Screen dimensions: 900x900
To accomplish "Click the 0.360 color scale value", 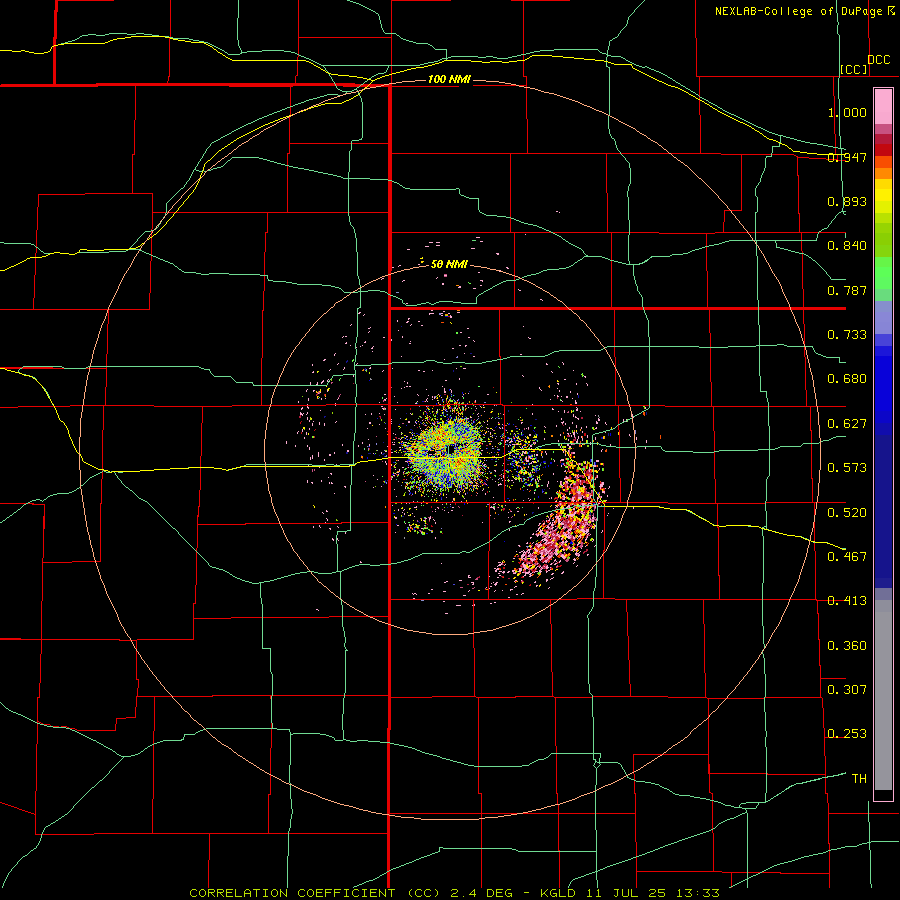I will point(847,646).
